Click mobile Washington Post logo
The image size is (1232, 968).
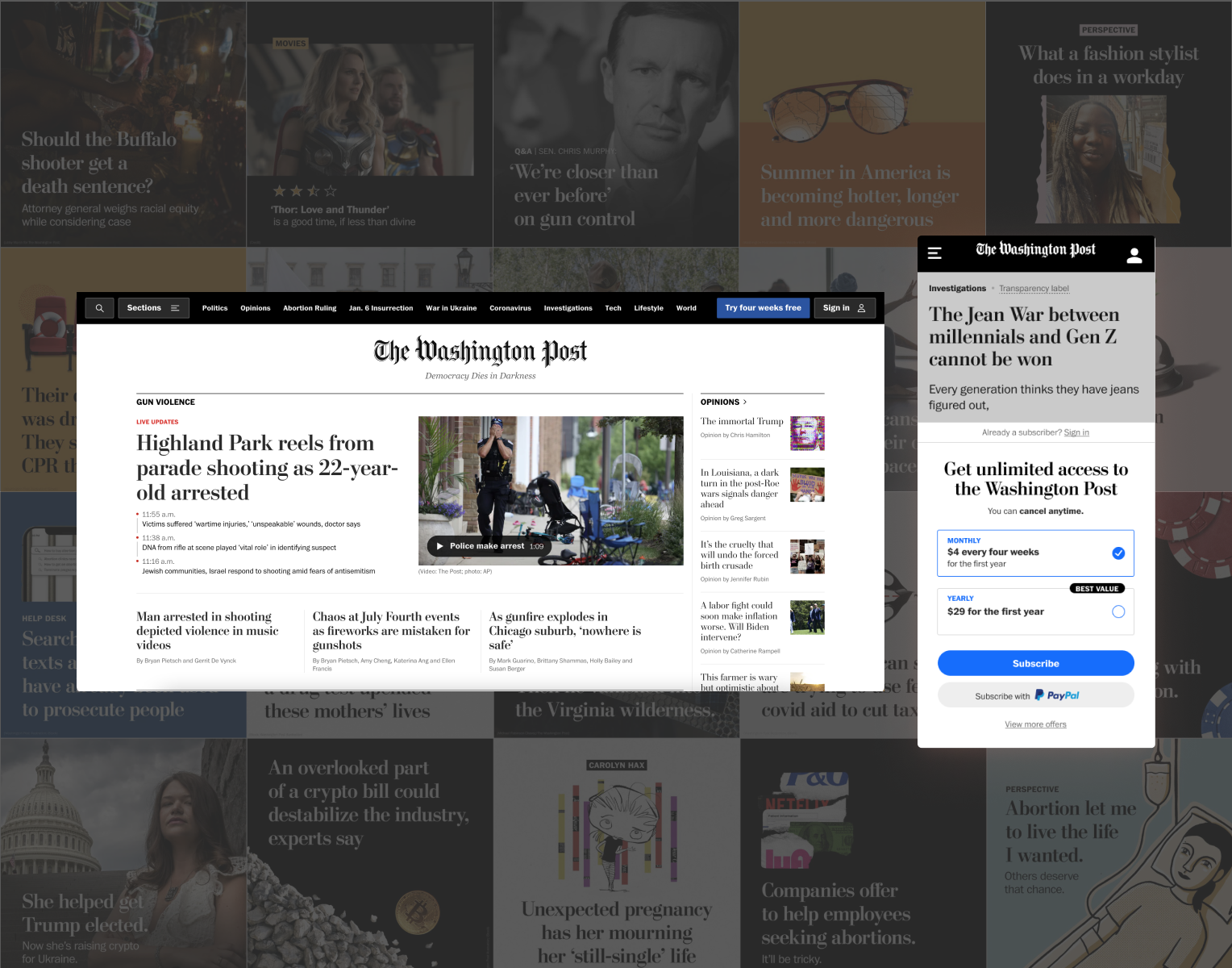(x=1035, y=250)
